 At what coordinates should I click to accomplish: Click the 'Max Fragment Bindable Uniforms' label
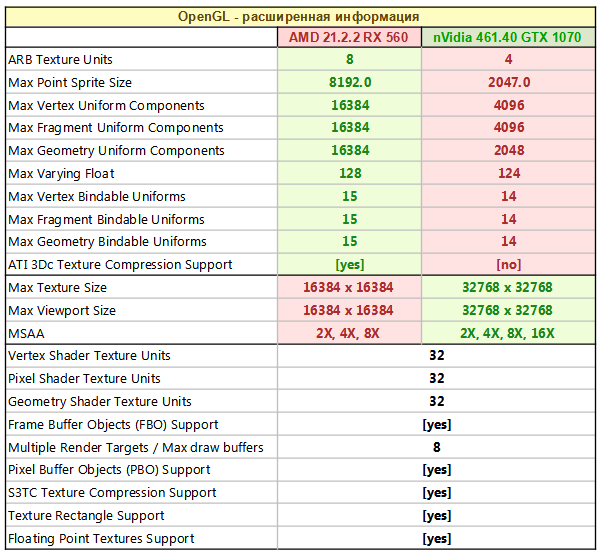[x=106, y=220]
